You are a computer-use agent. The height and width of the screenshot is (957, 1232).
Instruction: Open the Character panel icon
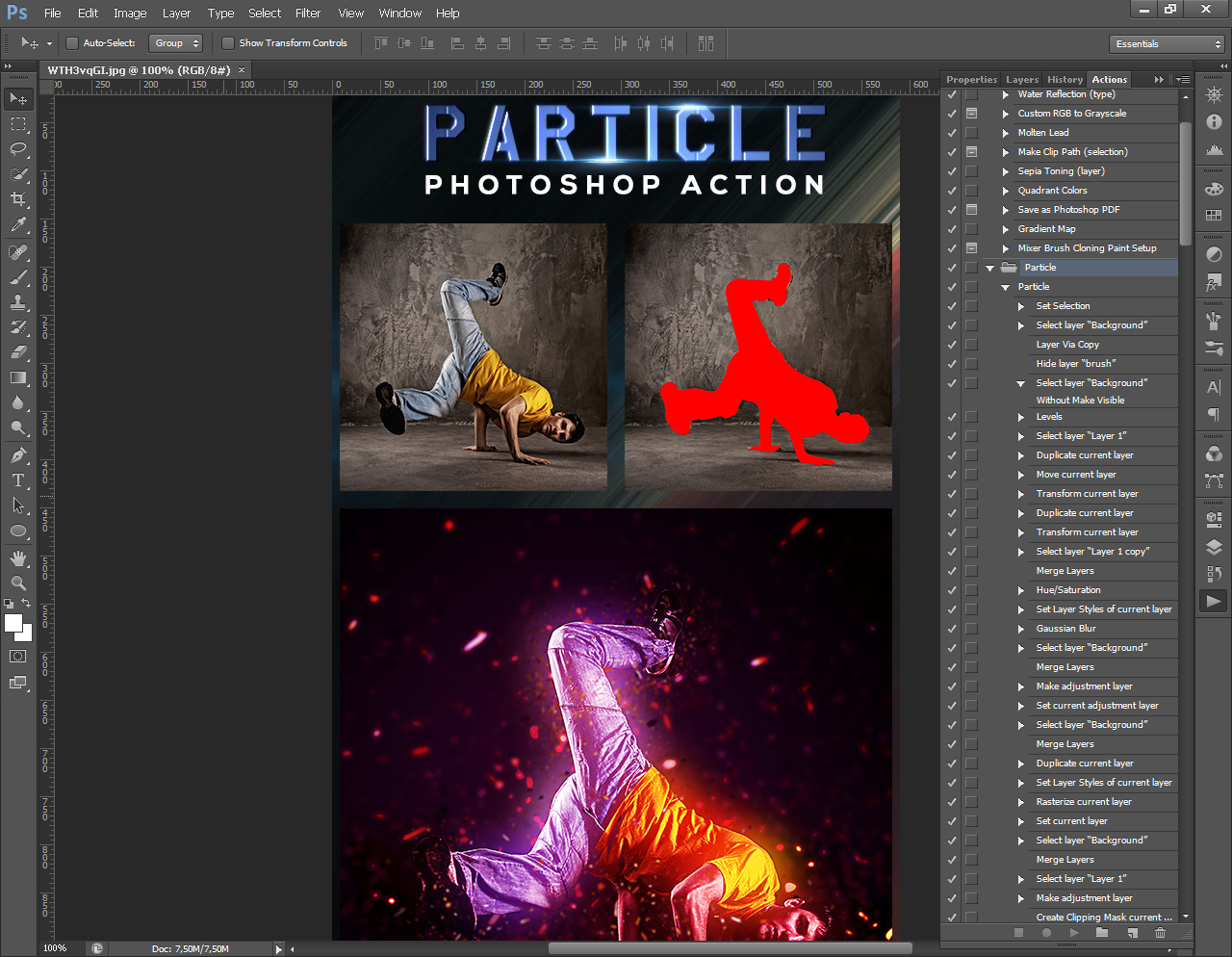pos(1214,387)
